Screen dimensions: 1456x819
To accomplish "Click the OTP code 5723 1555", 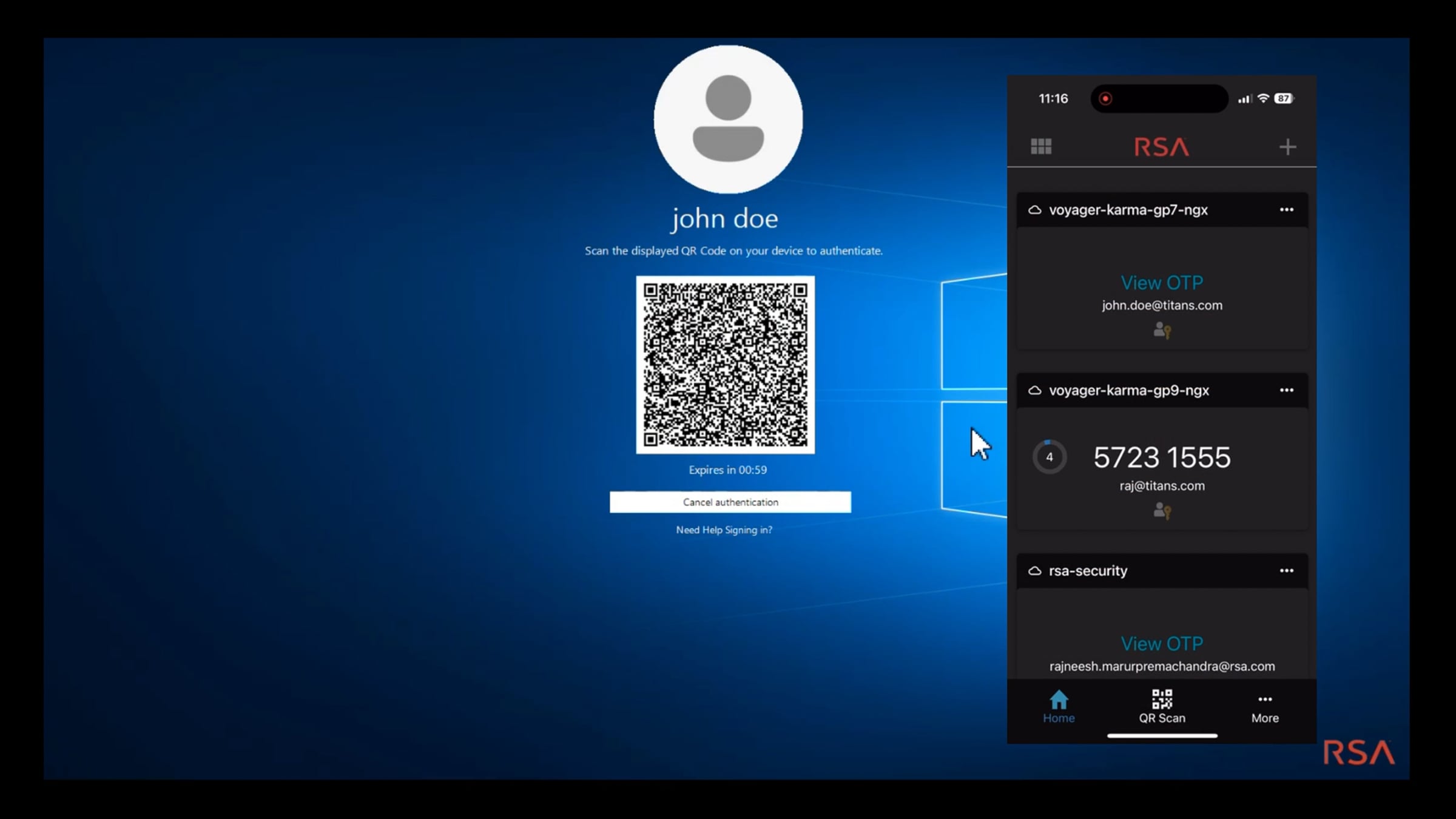I will pos(1162,457).
